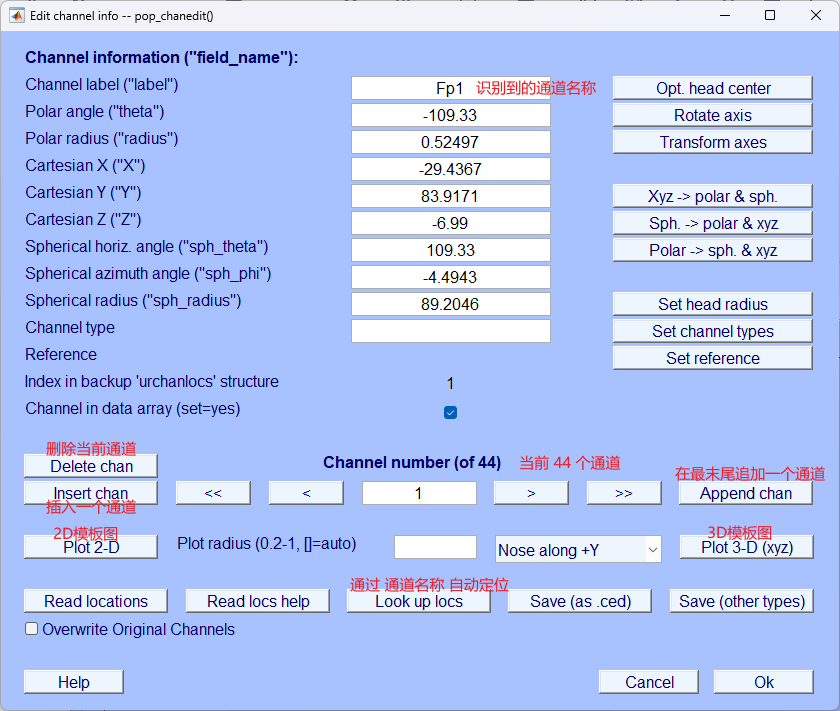
Task: Minimize the Edit channel info window
Action: click(x=725, y=15)
